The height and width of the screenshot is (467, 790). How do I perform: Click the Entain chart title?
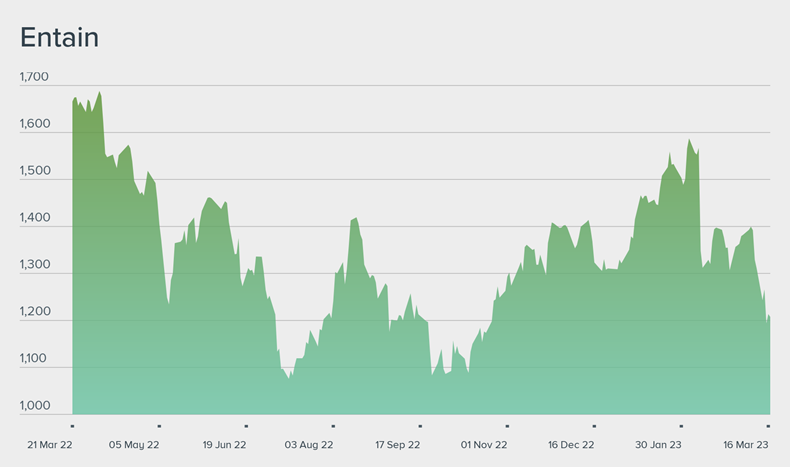pos(59,37)
